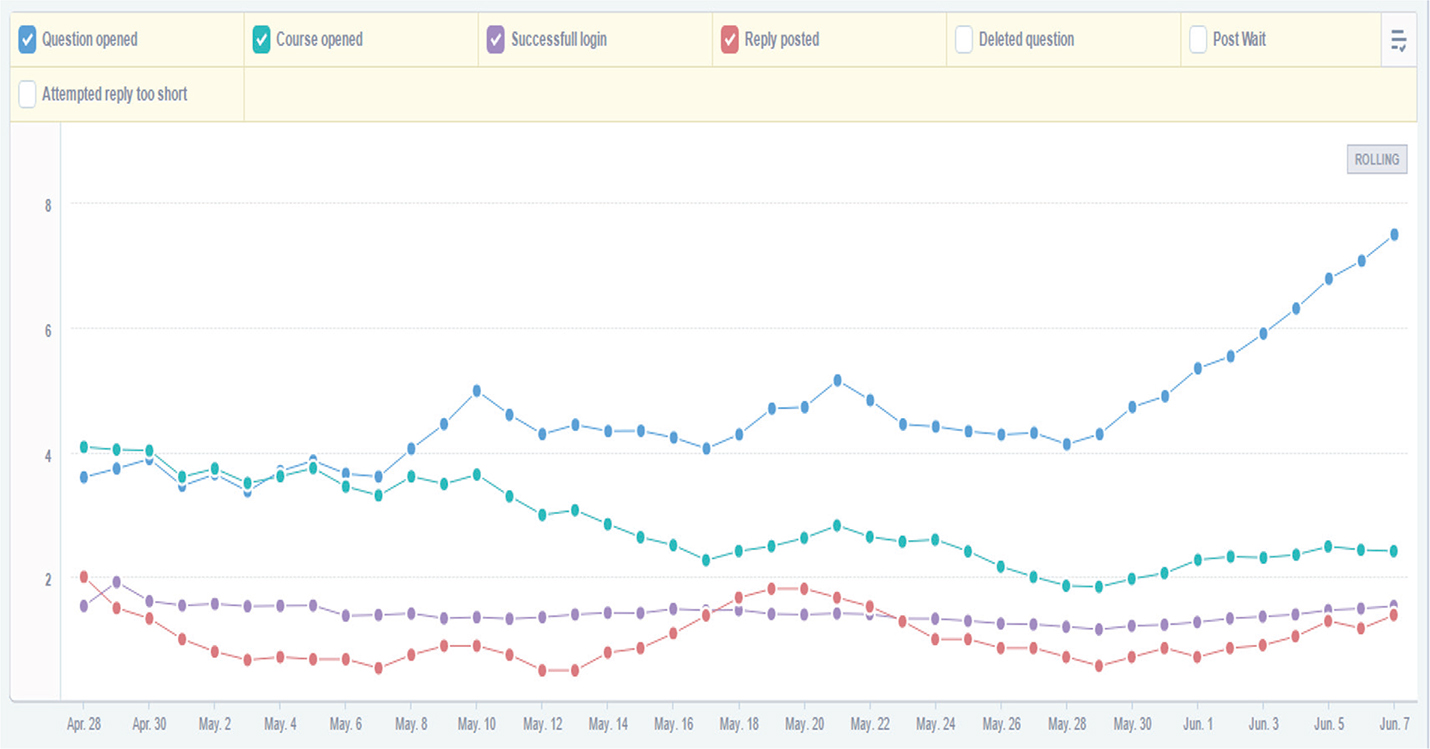Screen dimensions: 1430x749
Task: Uncheck the Question opened checkbox
Action: (28, 40)
